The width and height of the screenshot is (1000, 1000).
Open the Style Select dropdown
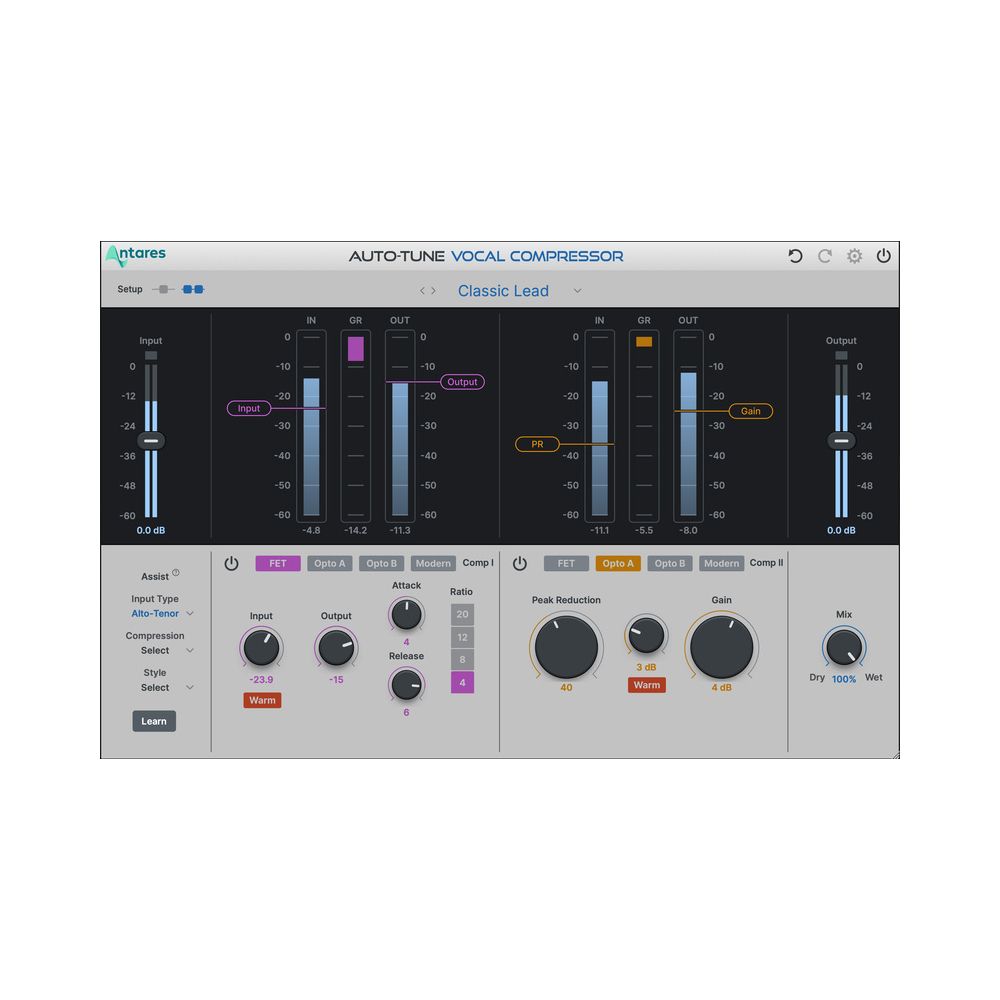[155, 687]
